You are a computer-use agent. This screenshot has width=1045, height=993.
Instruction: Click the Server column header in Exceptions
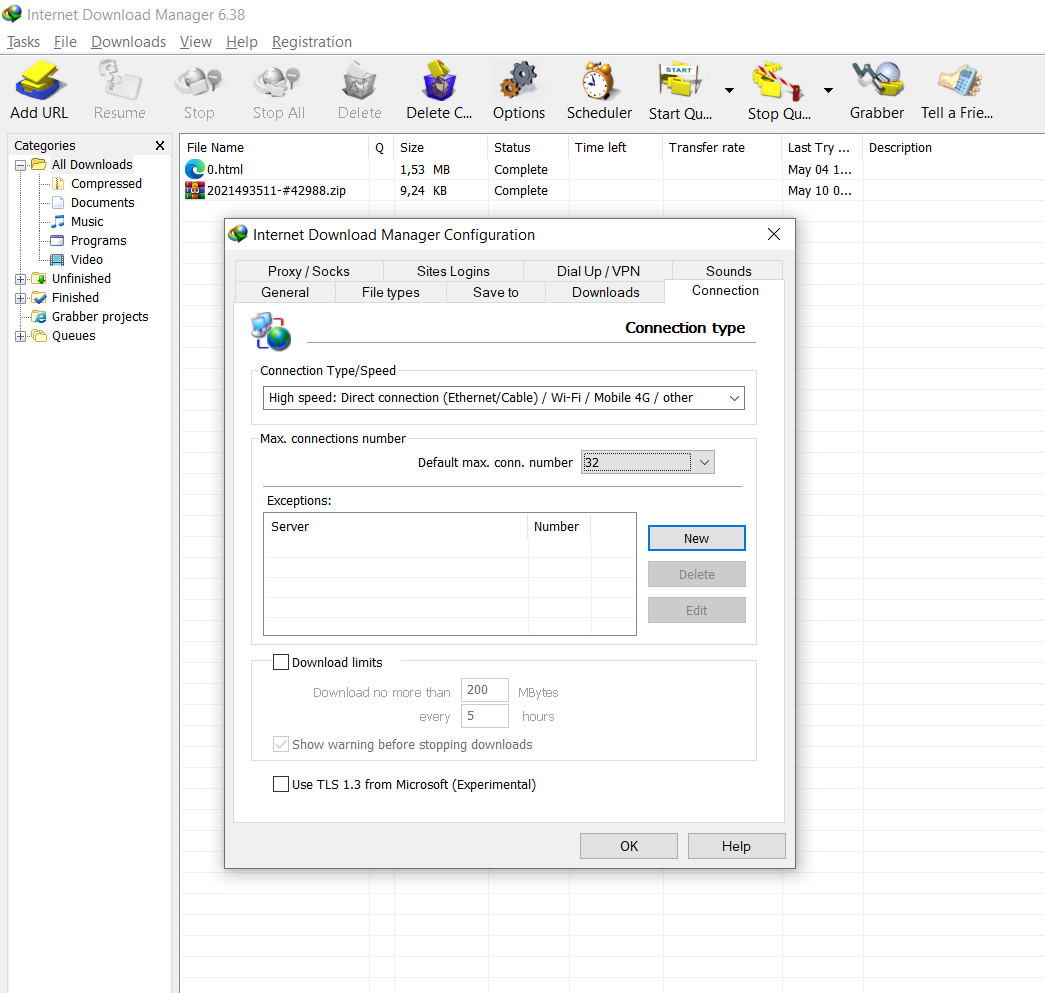pyautogui.click(x=396, y=526)
